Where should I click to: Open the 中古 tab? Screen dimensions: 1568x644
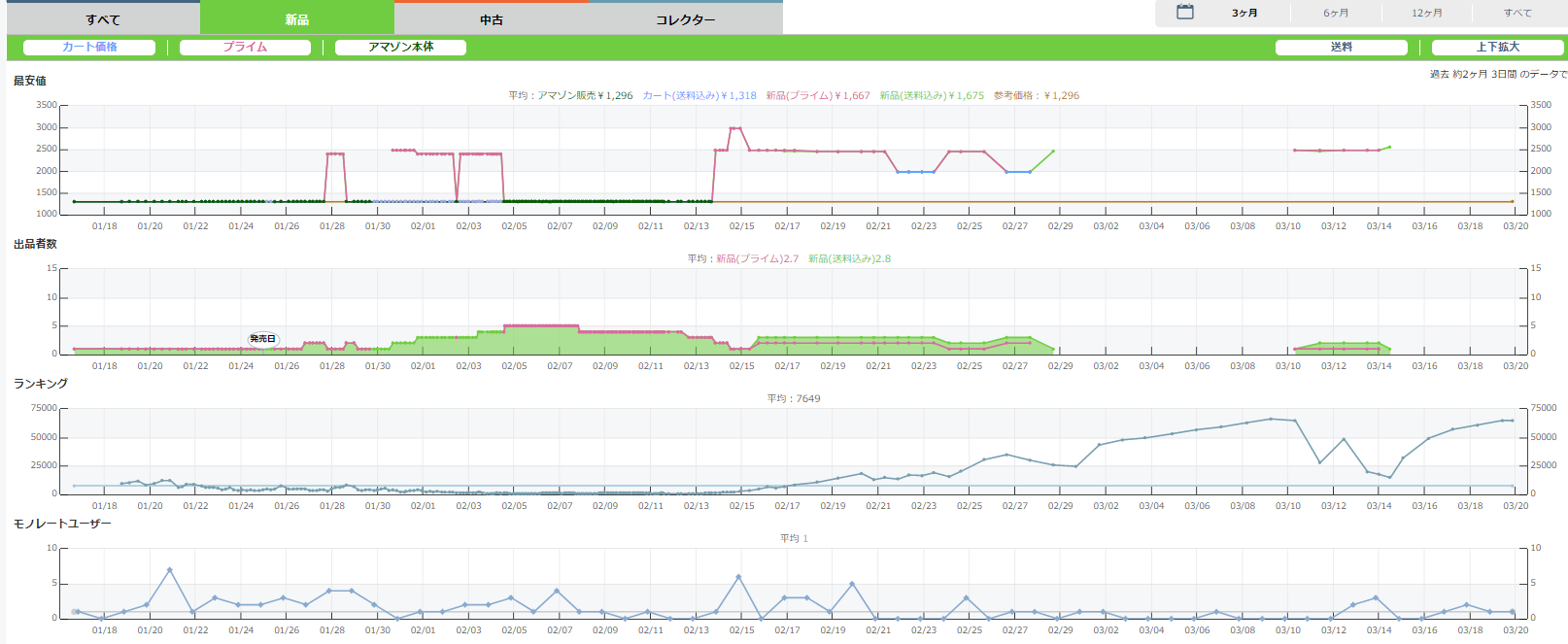(x=491, y=19)
